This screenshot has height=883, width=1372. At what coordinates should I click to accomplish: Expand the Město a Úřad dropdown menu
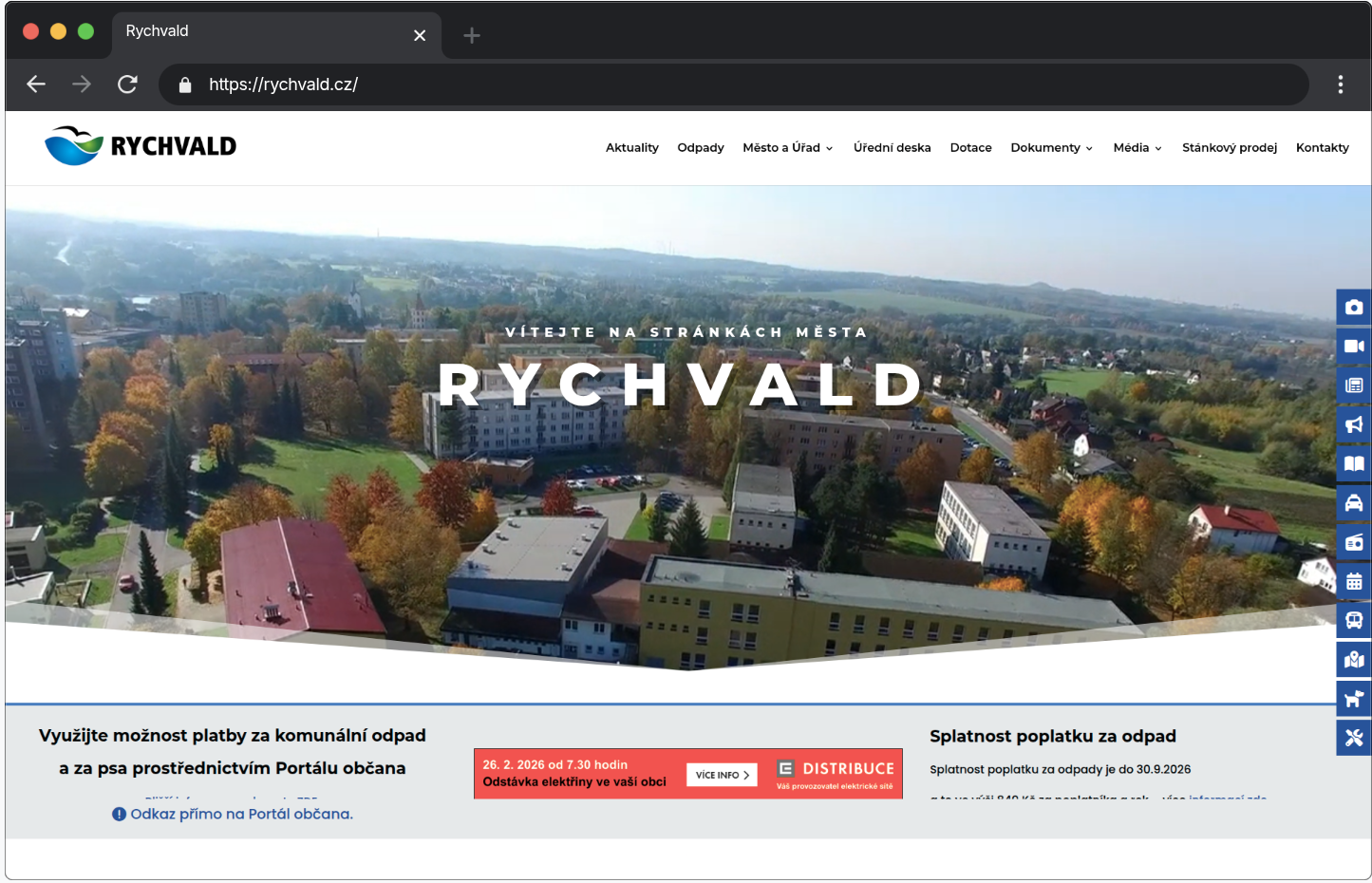point(787,148)
